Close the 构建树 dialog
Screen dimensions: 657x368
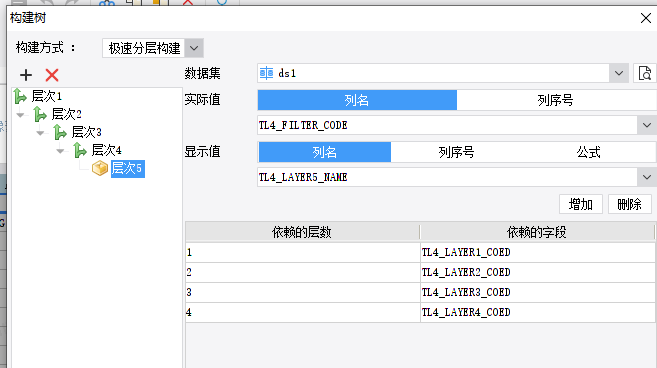click(646, 18)
